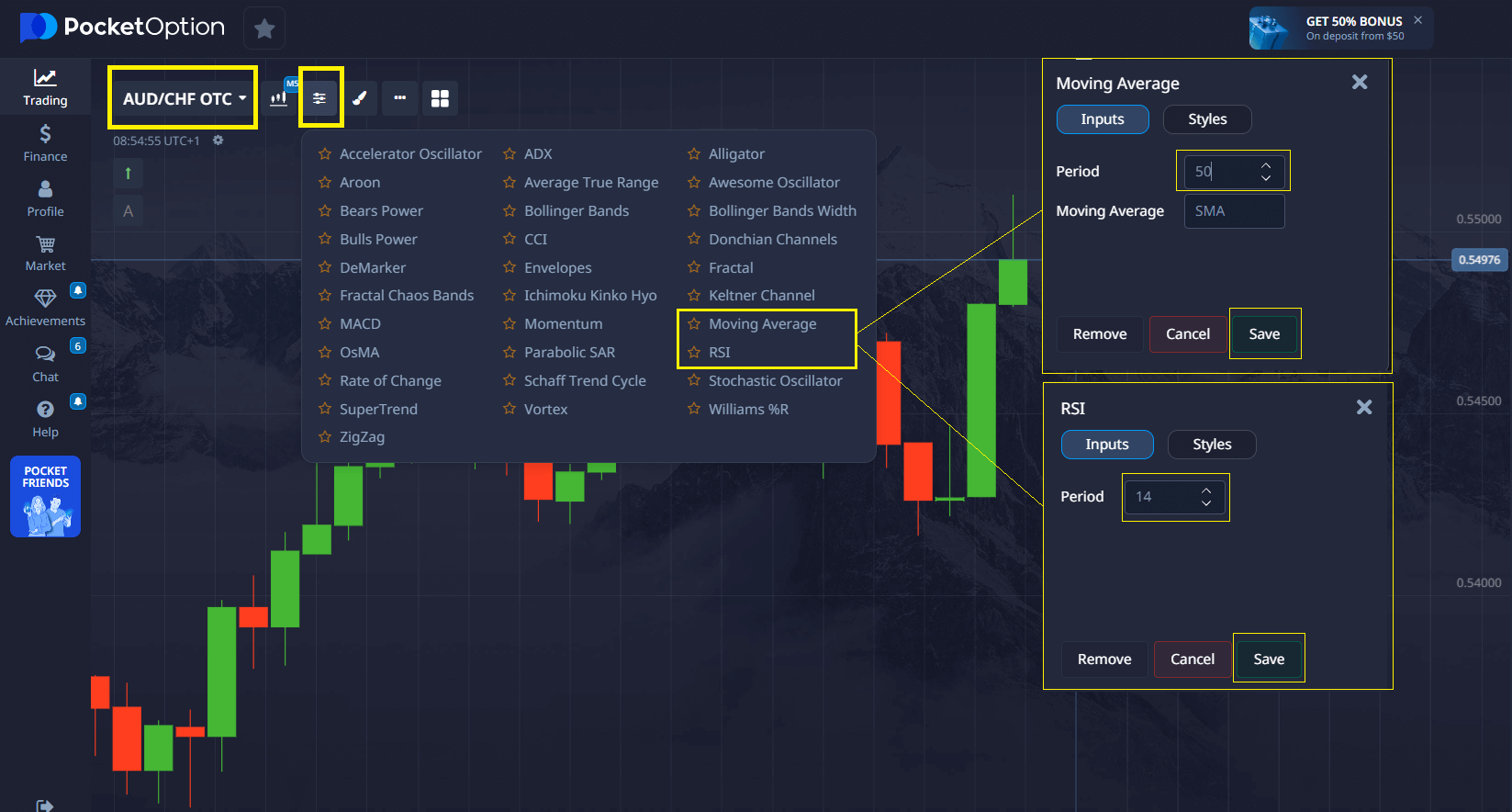The width and height of the screenshot is (1512, 812).
Task: Open the Pocket Friends promo thumbnail
Action: 45,496
